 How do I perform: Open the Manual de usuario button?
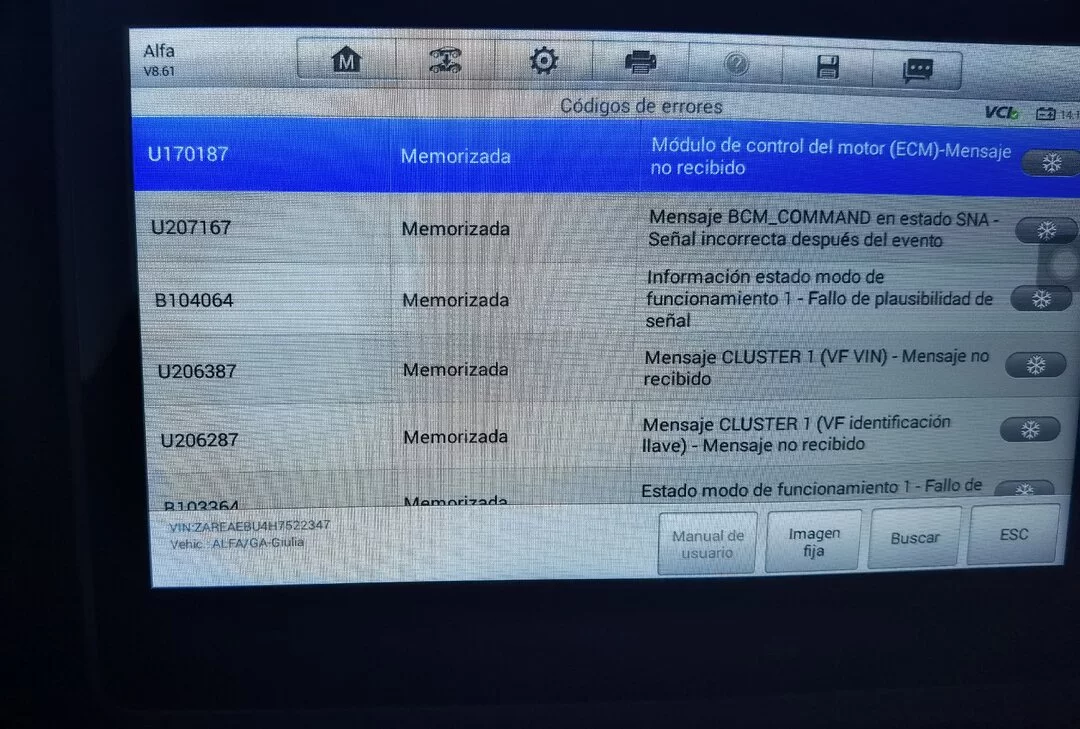[x=707, y=544]
